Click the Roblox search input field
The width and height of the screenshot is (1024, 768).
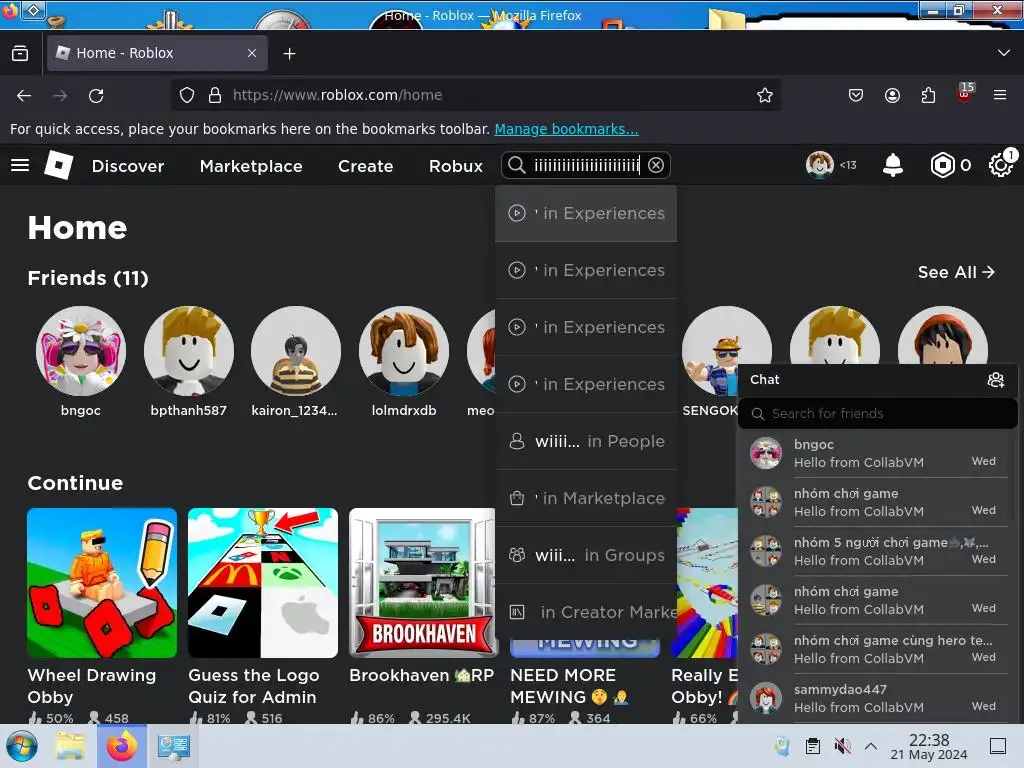pos(586,165)
